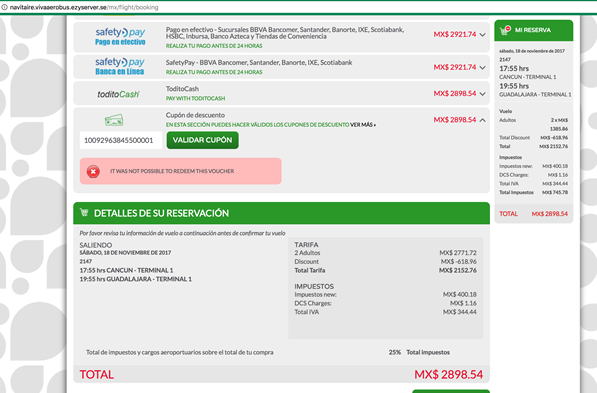Click the large bottom TOTAL MX$ 2898.54 amount
The width and height of the screenshot is (597, 393).
(x=449, y=374)
